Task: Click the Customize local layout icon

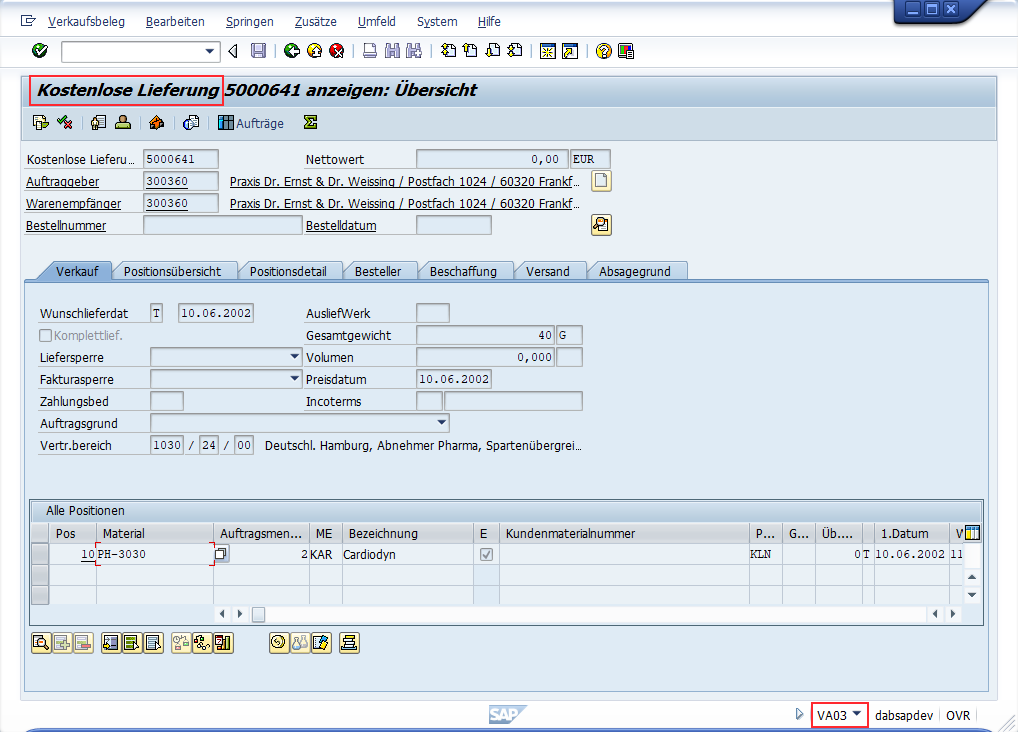Action: point(626,51)
